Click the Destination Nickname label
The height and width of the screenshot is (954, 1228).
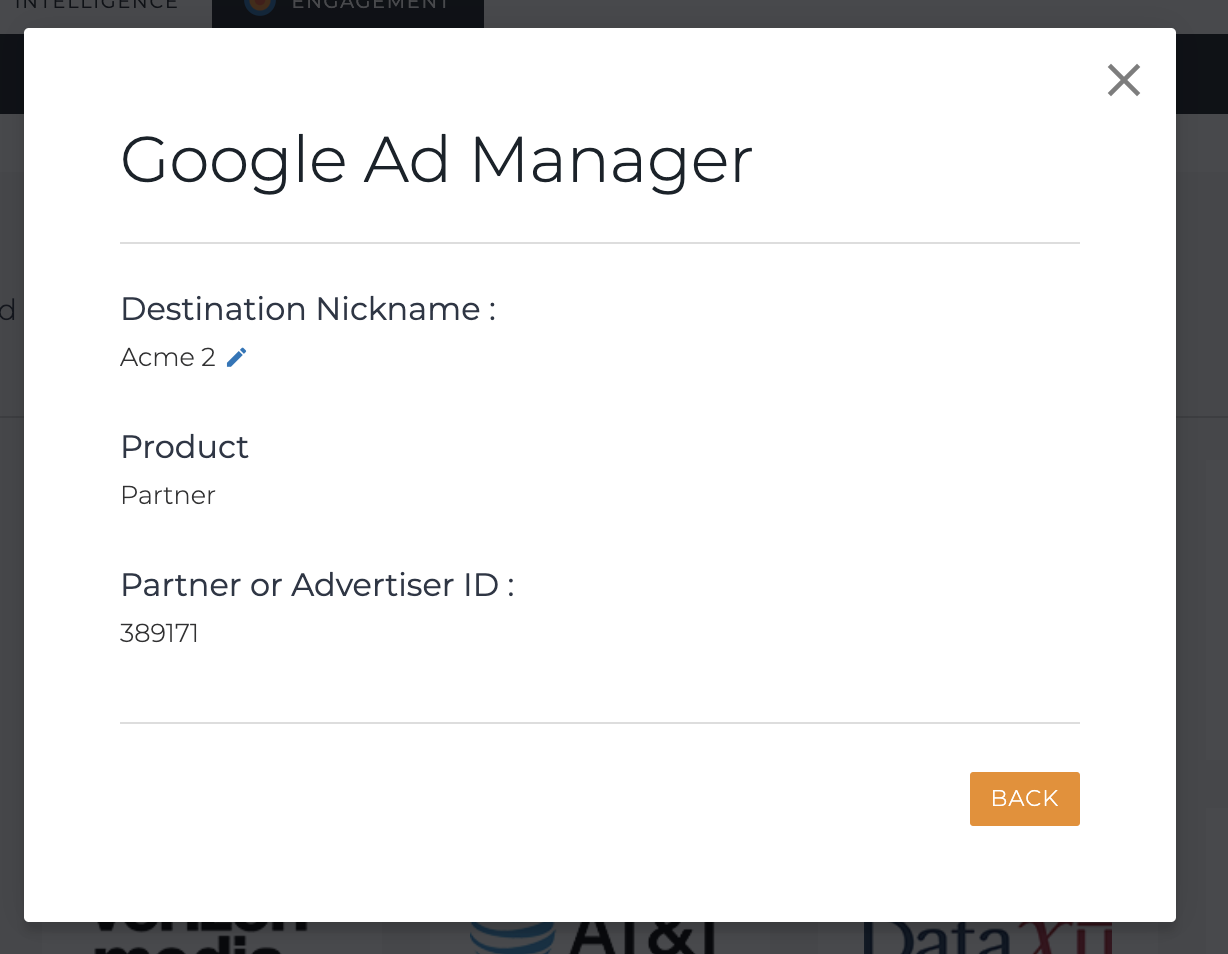(308, 309)
